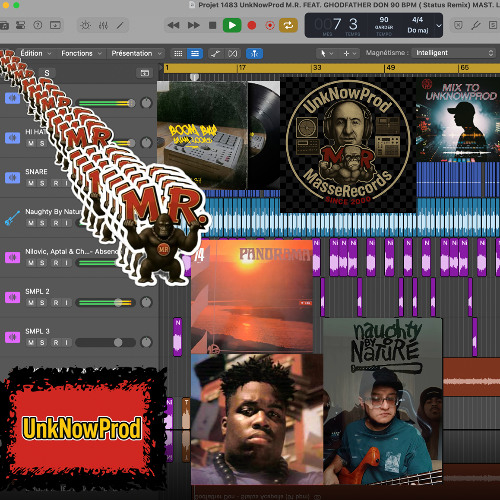Click the 4/4 time signature display
The width and height of the screenshot is (500, 500).
417,20
